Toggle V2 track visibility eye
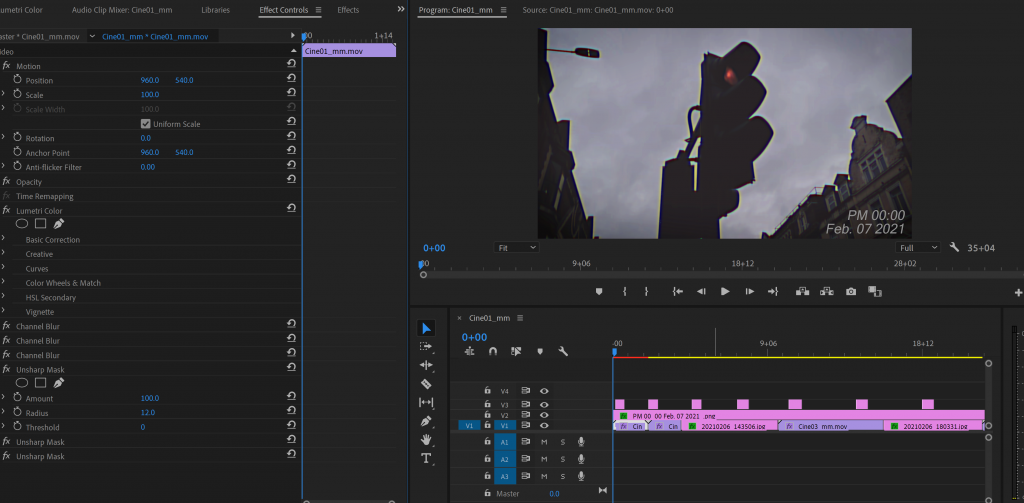The width and height of the screenshot is (1024, 503). coord(544,415)
